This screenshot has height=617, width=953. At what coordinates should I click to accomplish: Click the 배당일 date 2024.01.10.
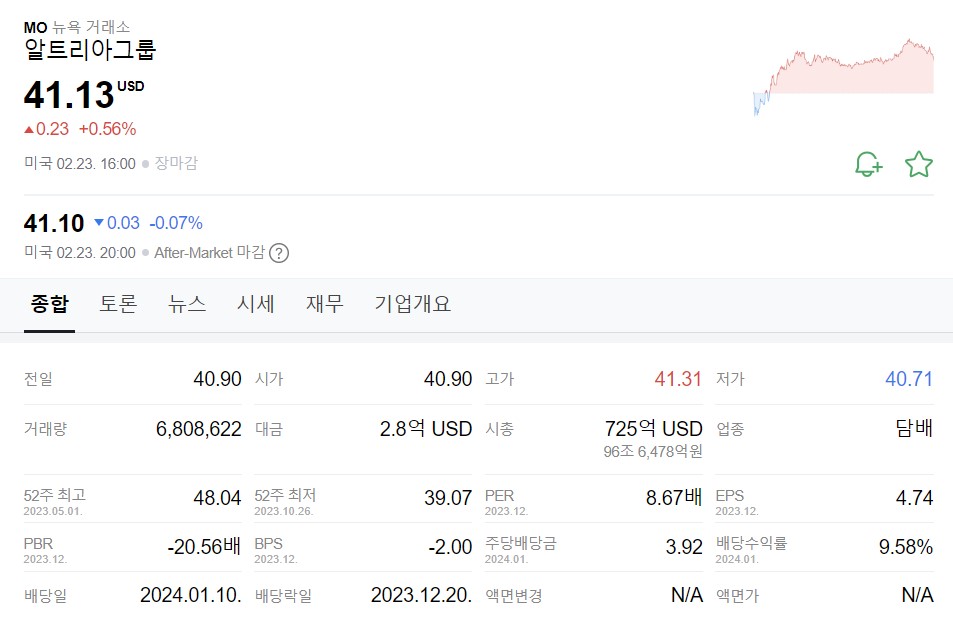pos(191,595)
